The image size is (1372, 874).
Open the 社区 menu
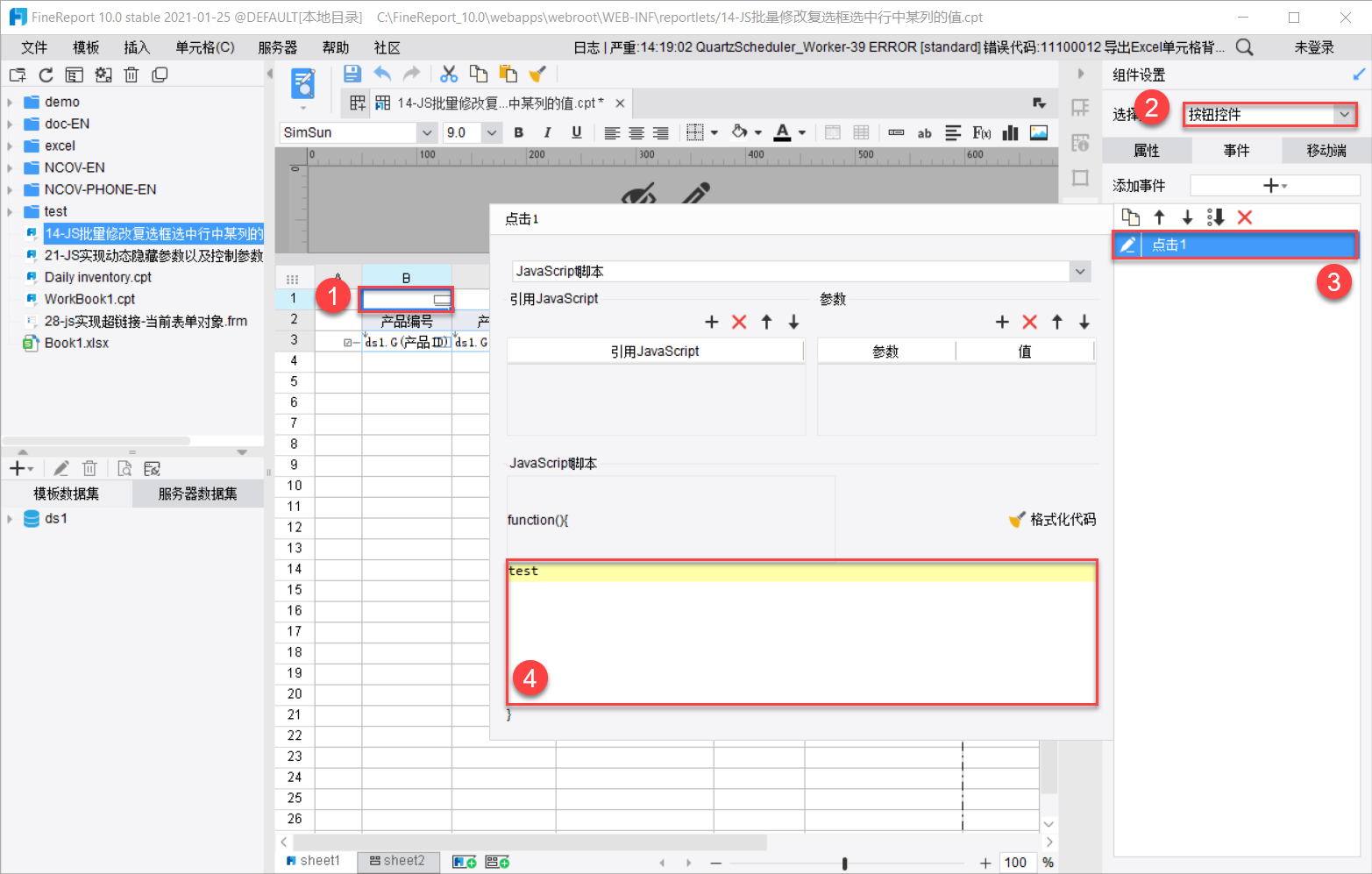387,47
